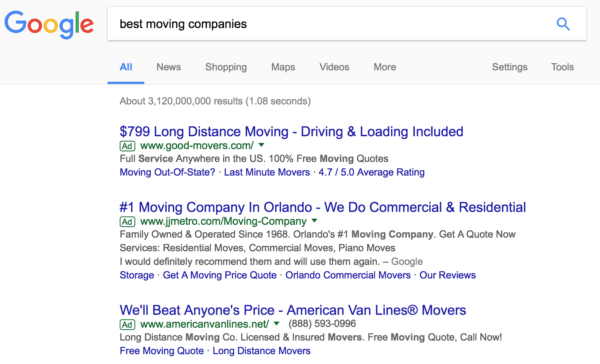
Task: Expand dropdown arrow next to www.jjmetro.com/Moving-Company
Action: click(x=314, y=221)
